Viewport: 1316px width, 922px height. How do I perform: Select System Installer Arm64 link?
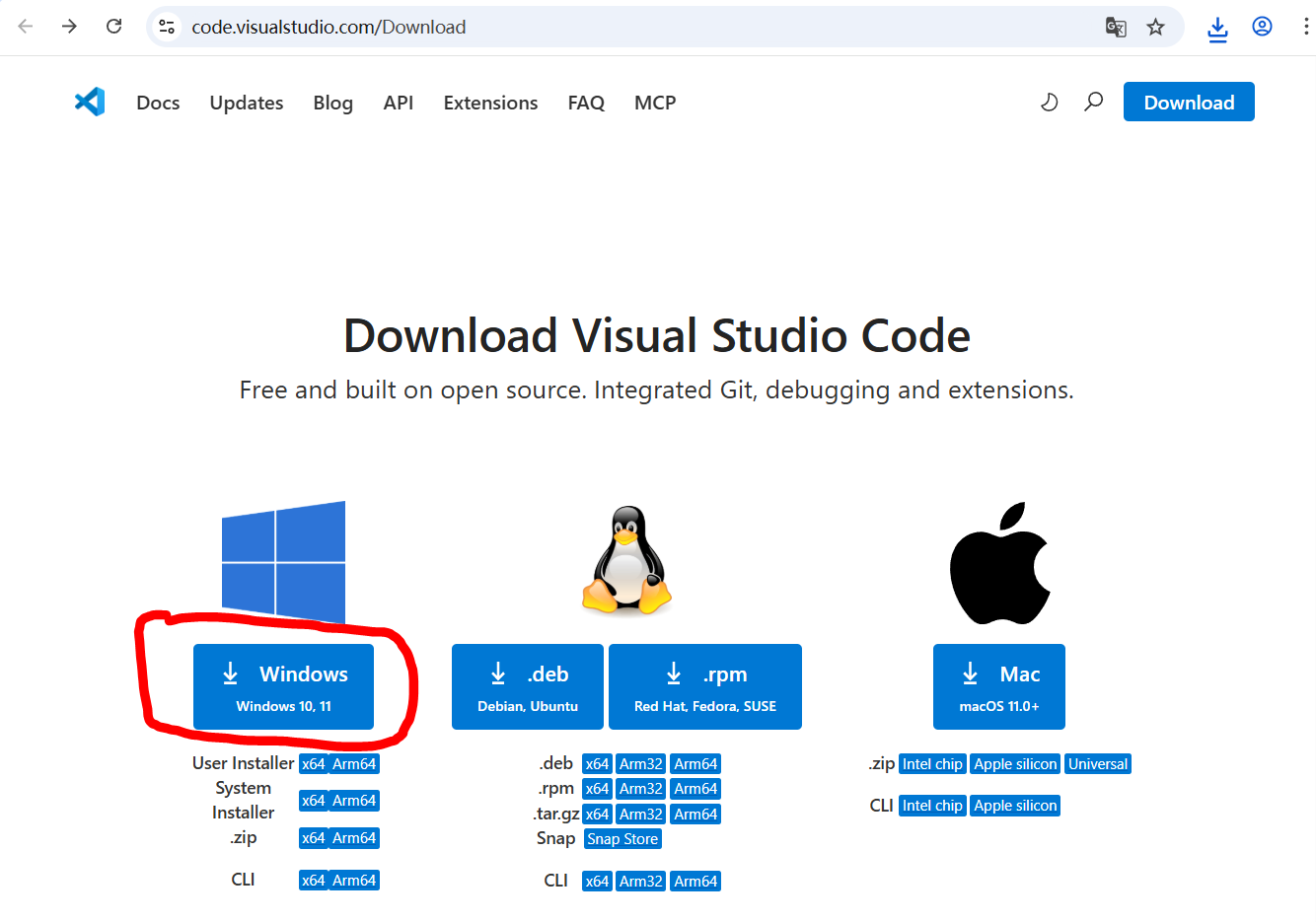tap(354, 801)
